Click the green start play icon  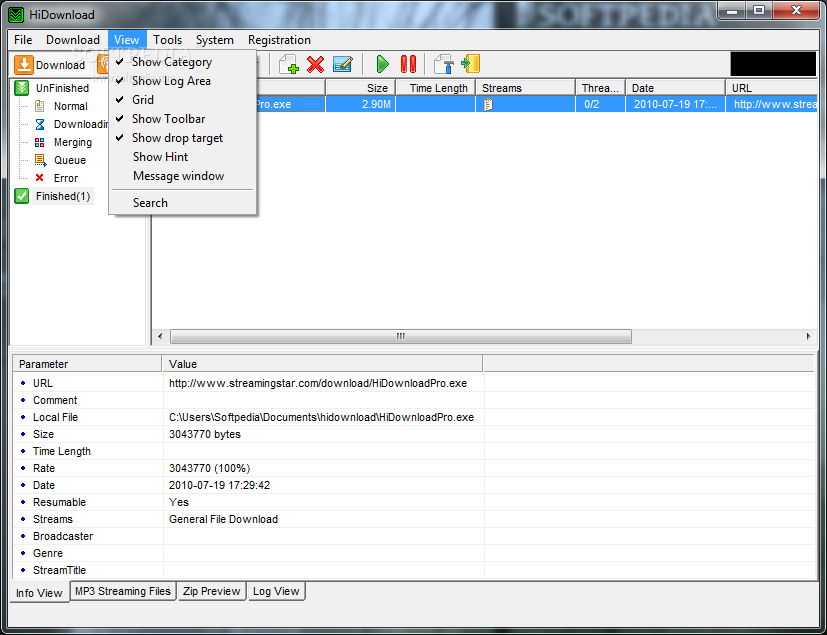coord(382,64)
